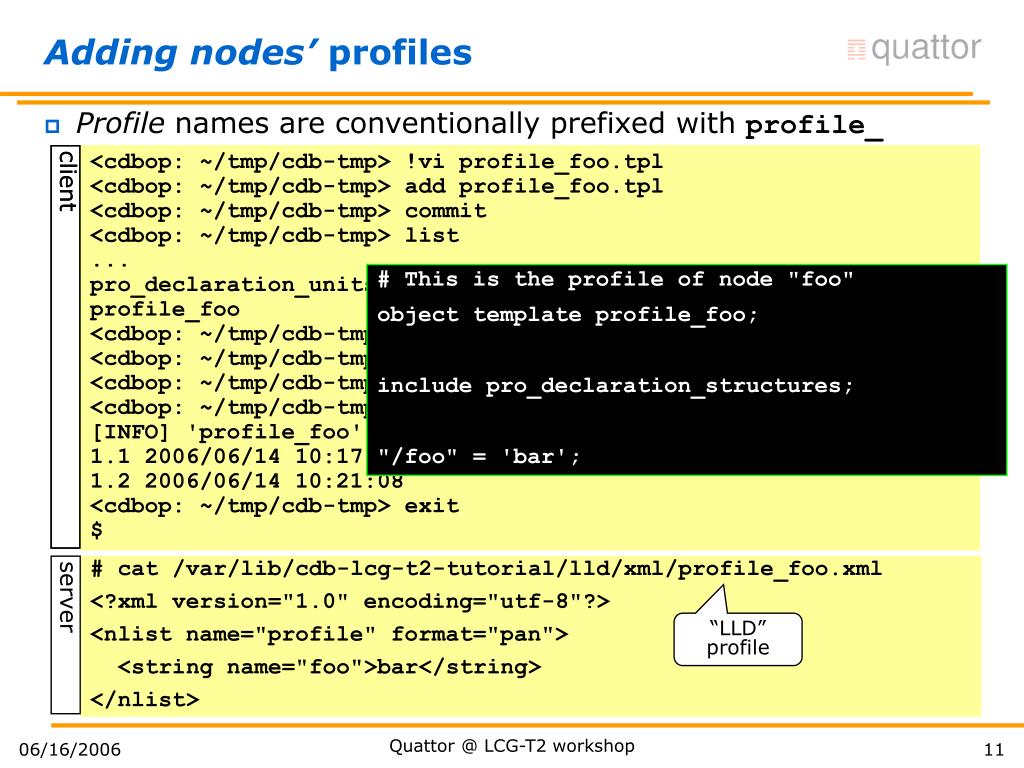The image size is (1024, 768).
Task: Click the line '!vi profile_foo.tpl'
Action: (x=376, y=161)
